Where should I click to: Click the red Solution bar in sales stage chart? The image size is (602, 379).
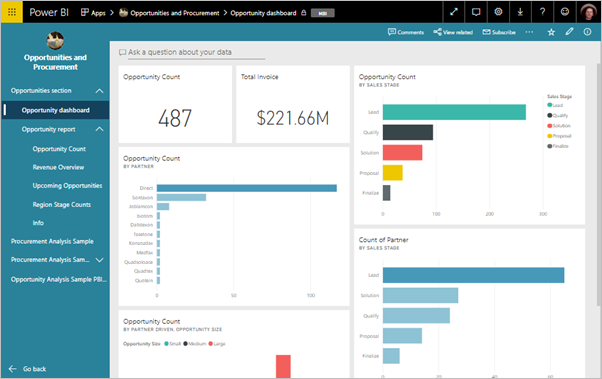(402, 152)
